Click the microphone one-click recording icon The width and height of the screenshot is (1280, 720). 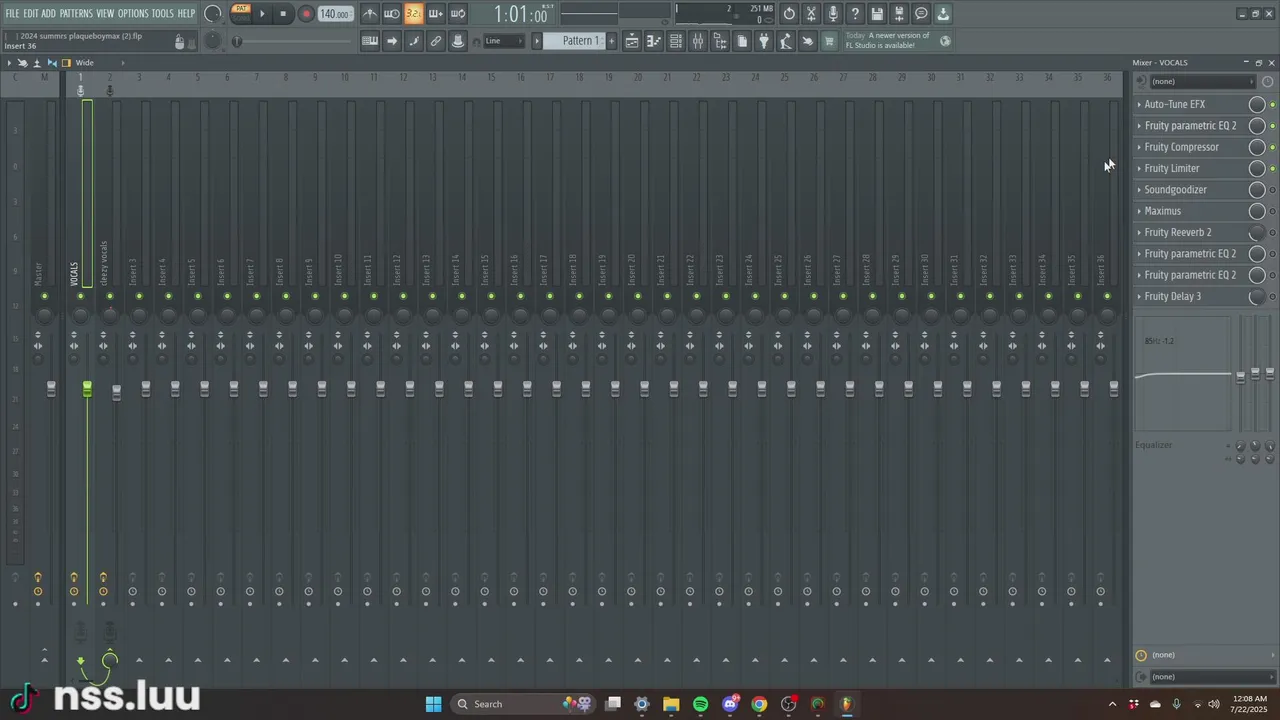[x=833, y=14]
